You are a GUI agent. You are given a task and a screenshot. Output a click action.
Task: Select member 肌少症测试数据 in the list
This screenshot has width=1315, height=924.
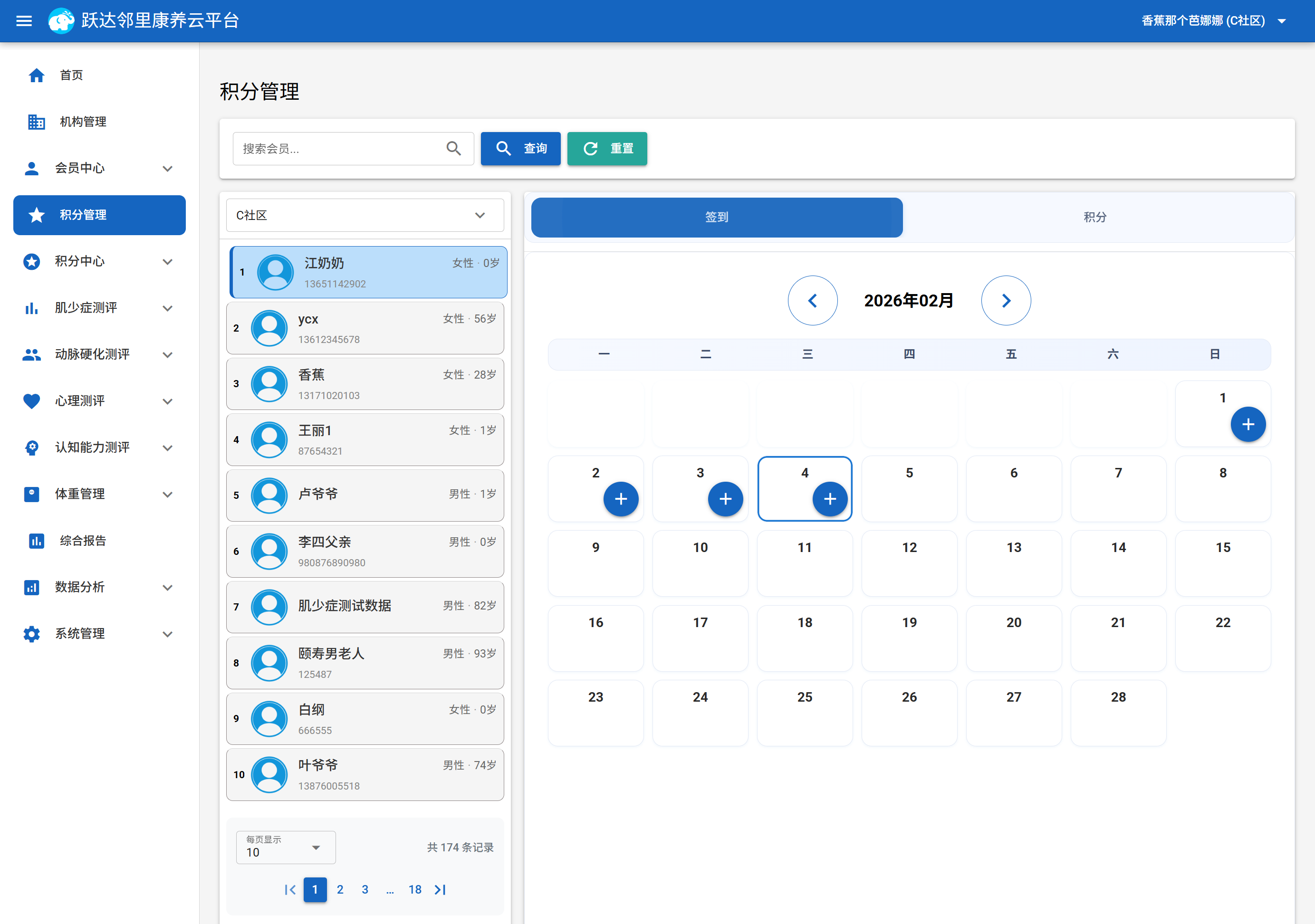(365, 608)
